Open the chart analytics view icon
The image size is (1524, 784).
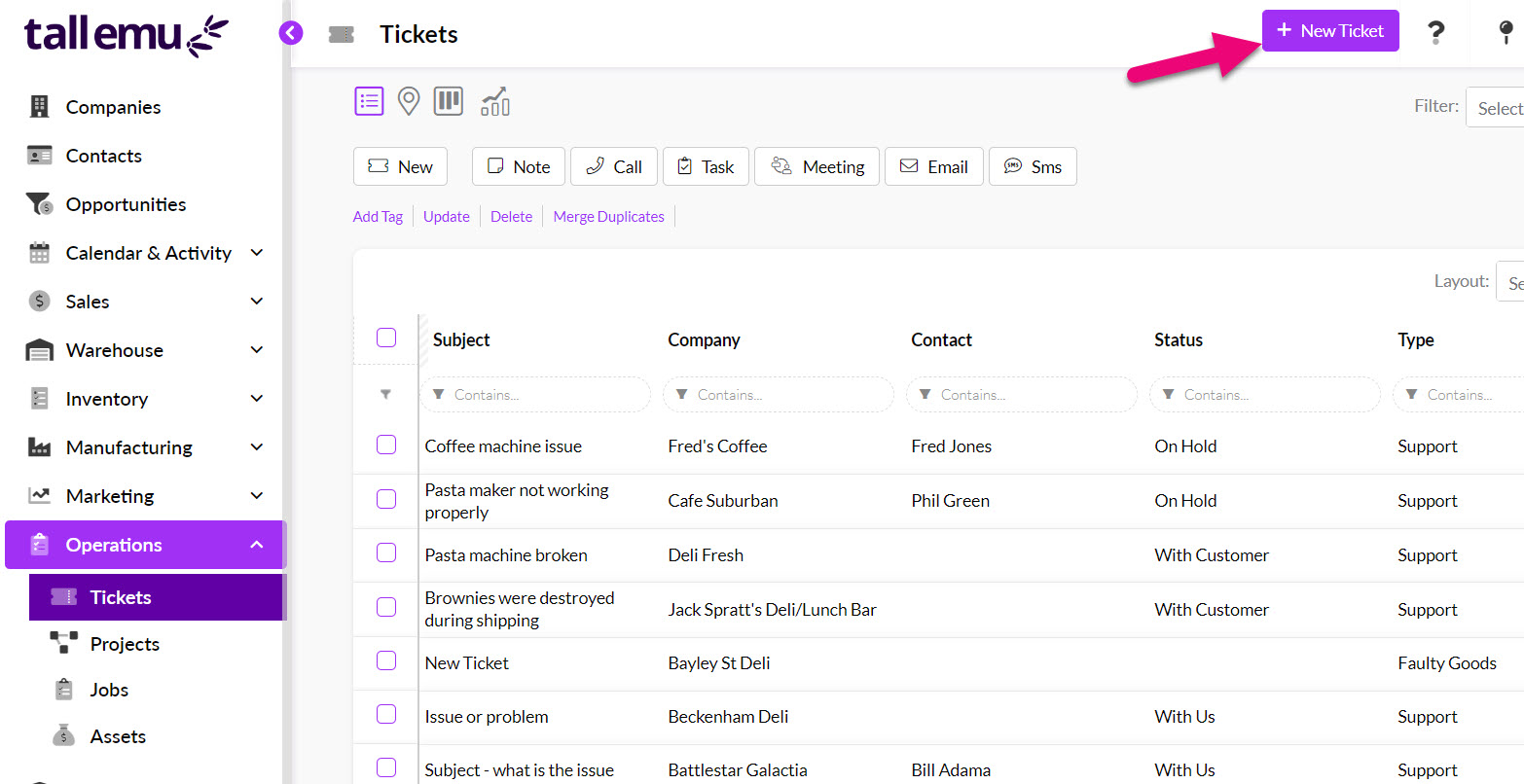tap(495, 101)
